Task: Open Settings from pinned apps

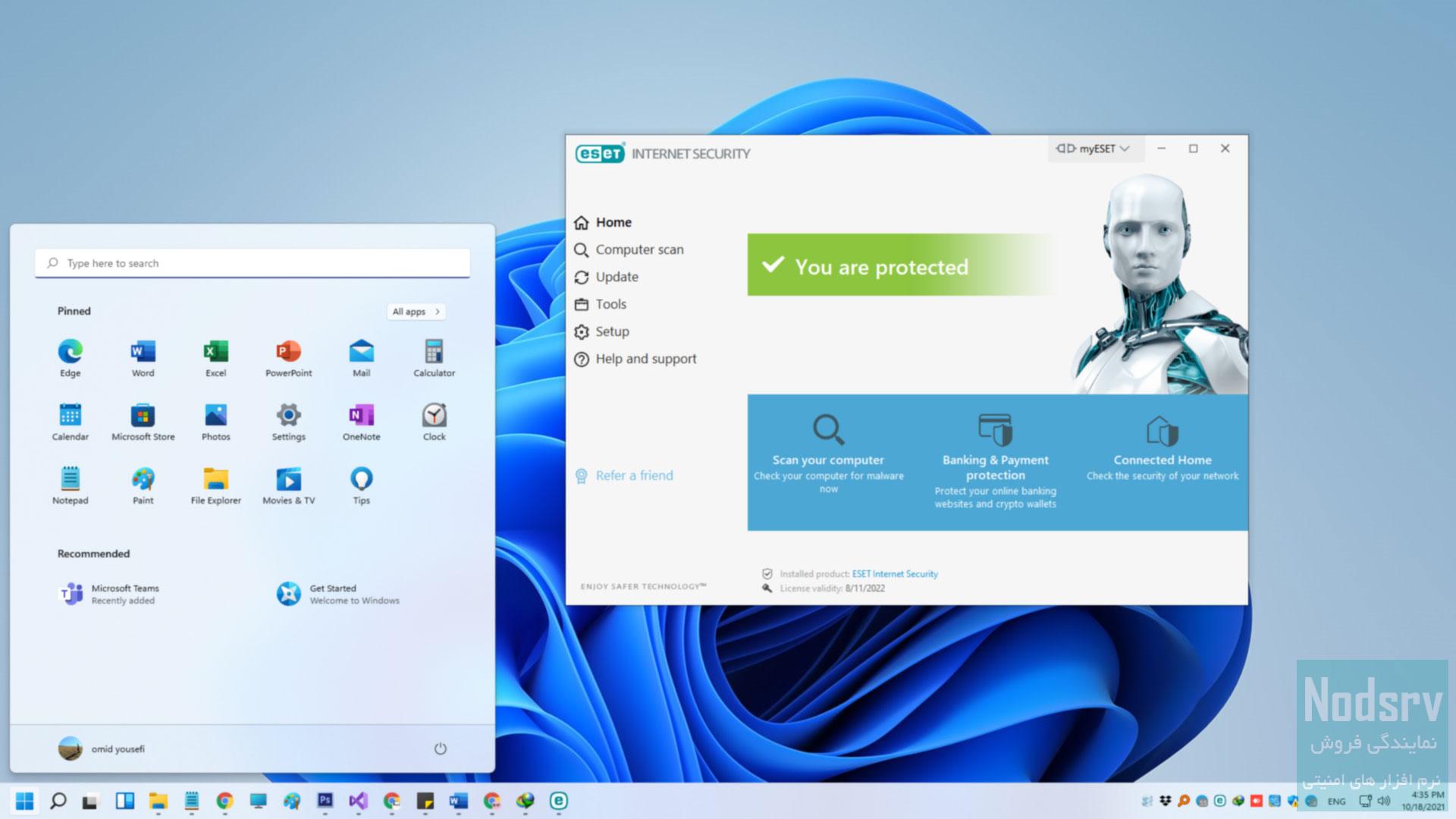Action: [x=289, y=422]
